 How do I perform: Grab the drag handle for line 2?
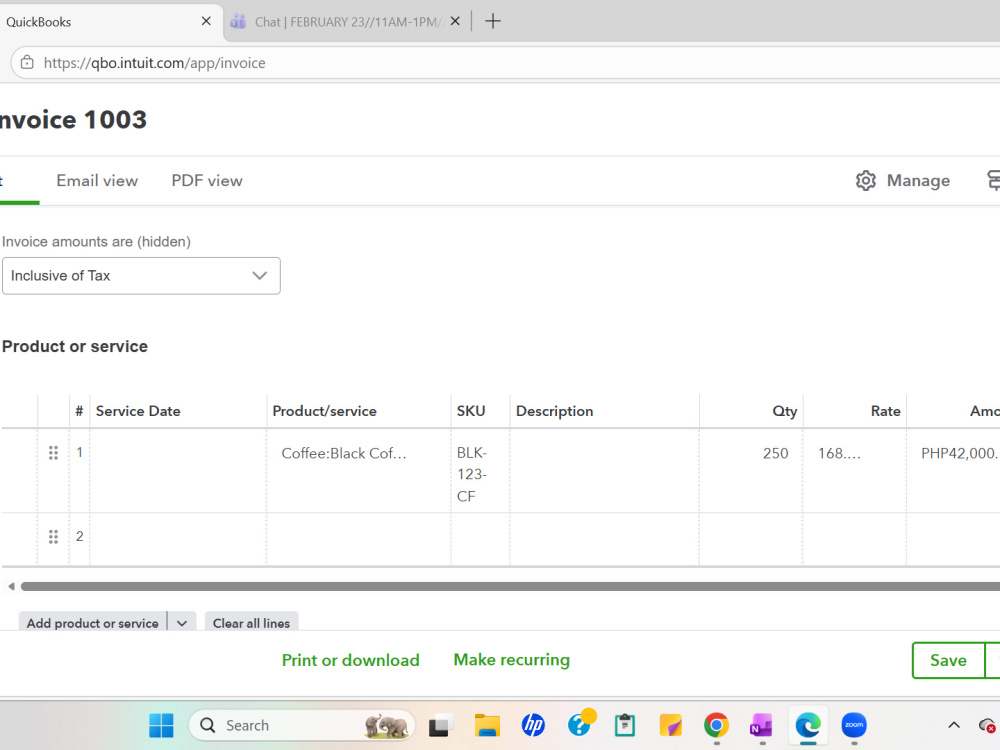[x=54, y=537]
